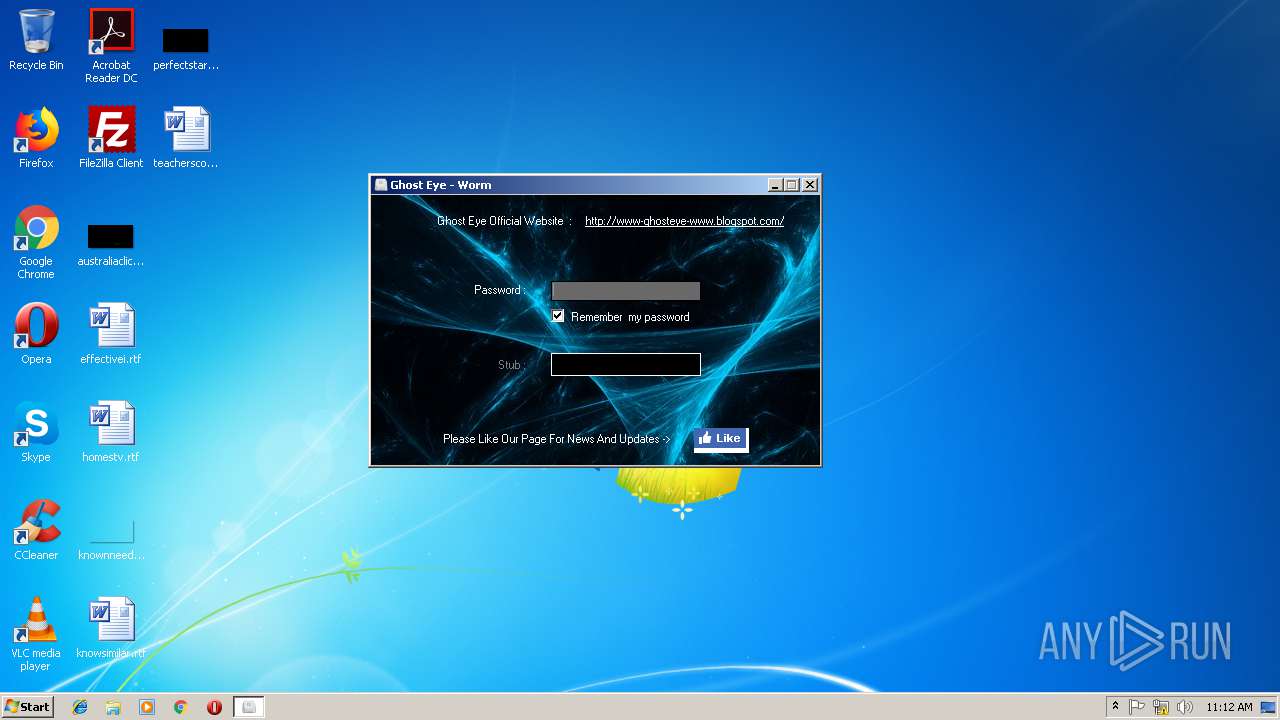
Task: Launch the Opera desktop shortcut
Action: (36, 334)
